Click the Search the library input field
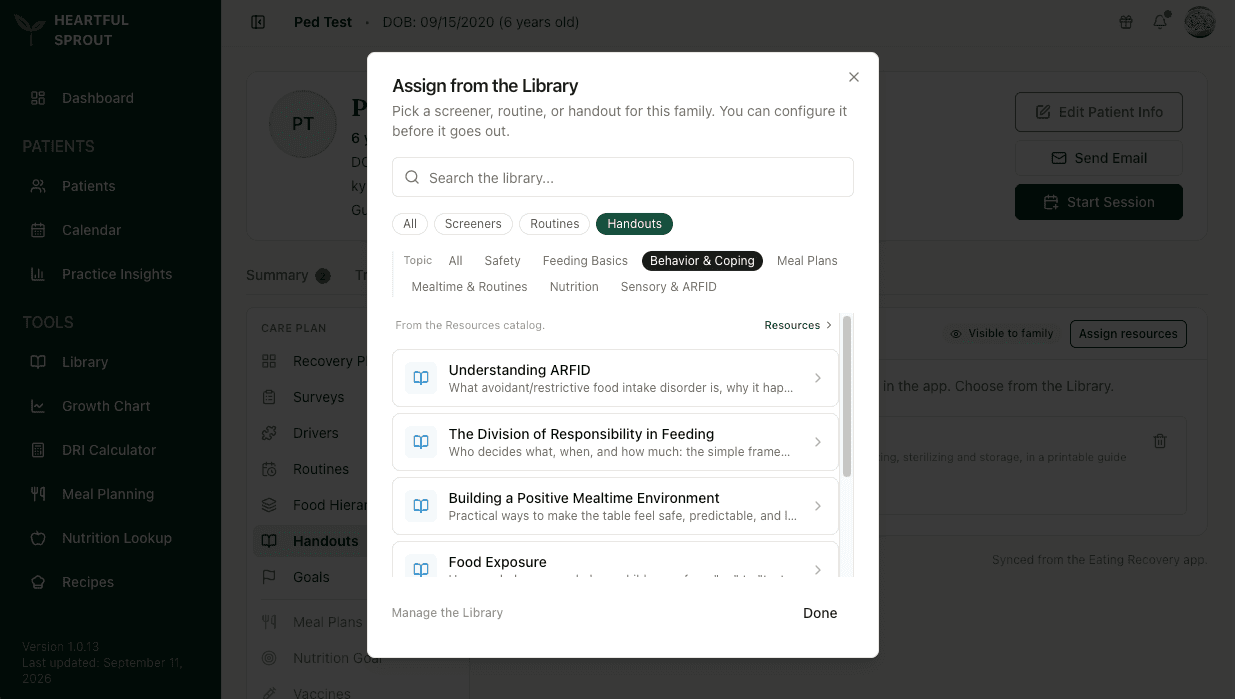This screenshot has height=699, width=1235. (623, 177)
